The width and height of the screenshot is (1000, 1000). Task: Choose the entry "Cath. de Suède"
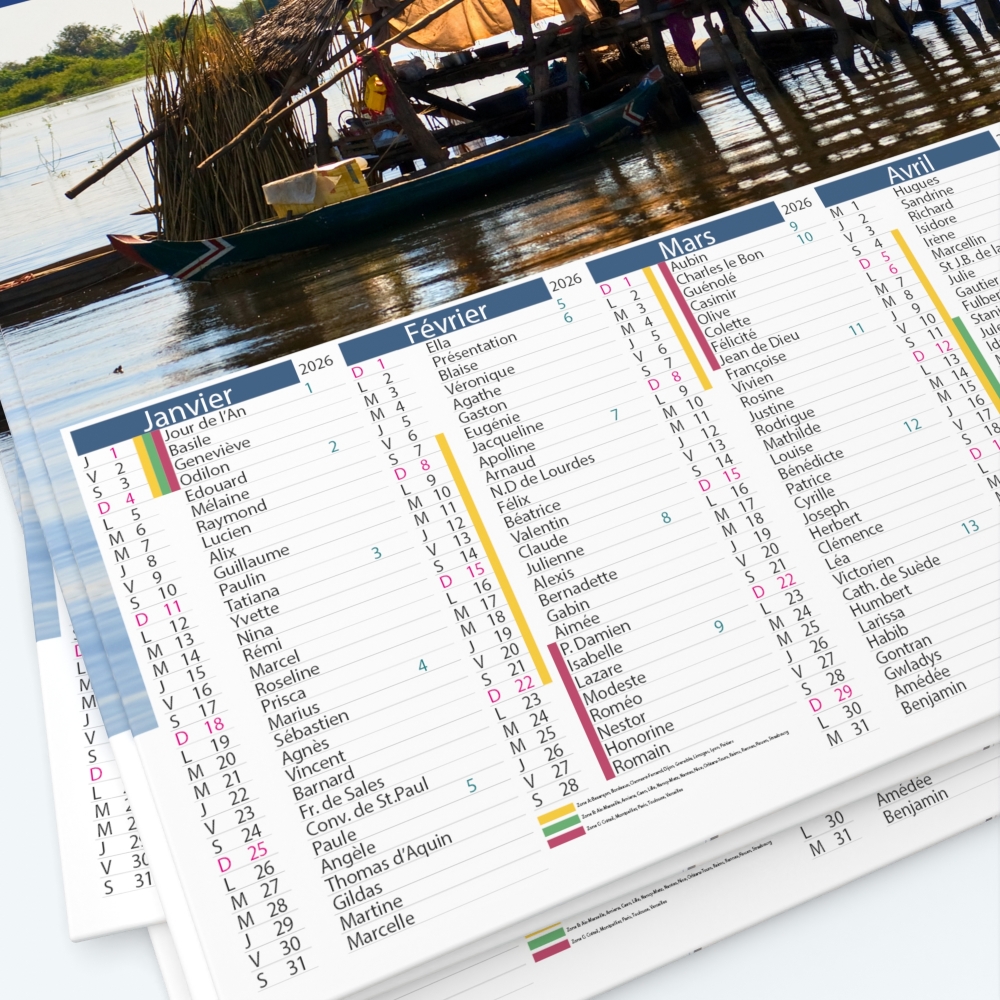point(890,577)
